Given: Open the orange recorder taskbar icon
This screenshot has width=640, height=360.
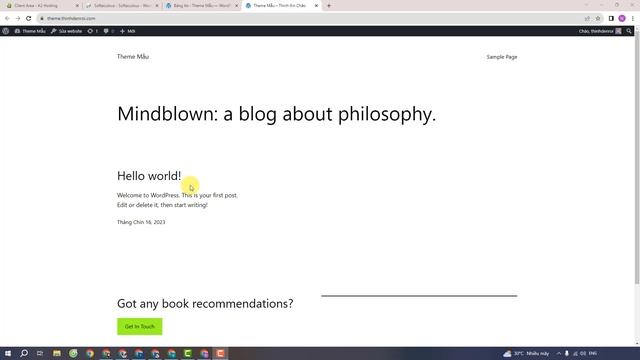Looking at the screenshot, I should tap(220, 353).
